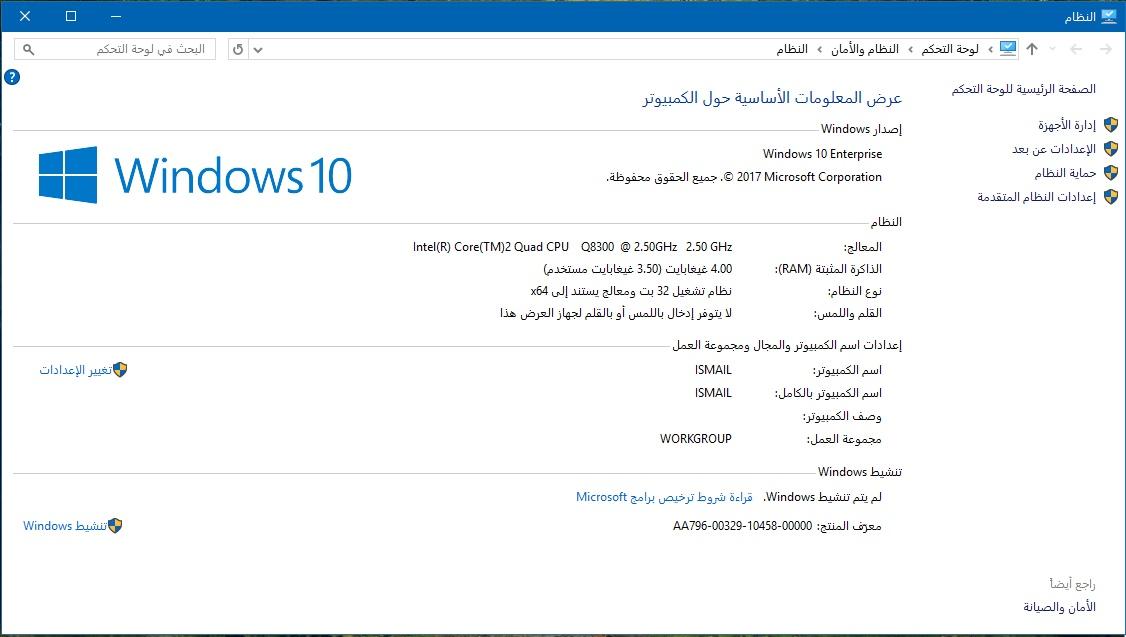Viewport: 1126px width, 637px height.
Task: Expand chevron between النظام والأمان and النظام
Action: 819,49
